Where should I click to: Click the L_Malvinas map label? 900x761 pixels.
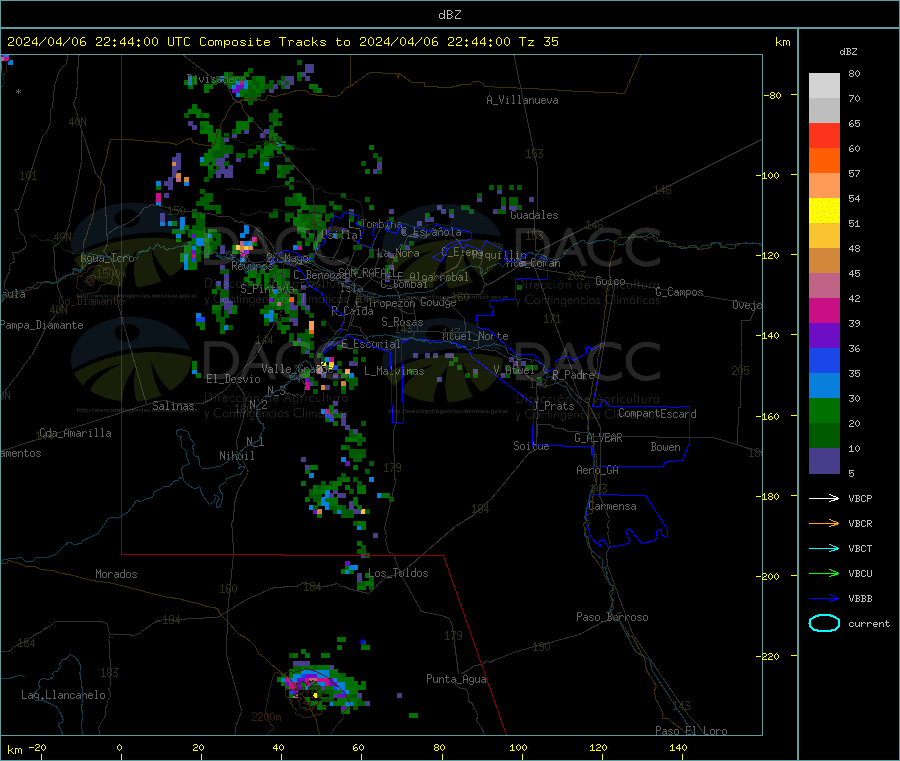[394, 371]
